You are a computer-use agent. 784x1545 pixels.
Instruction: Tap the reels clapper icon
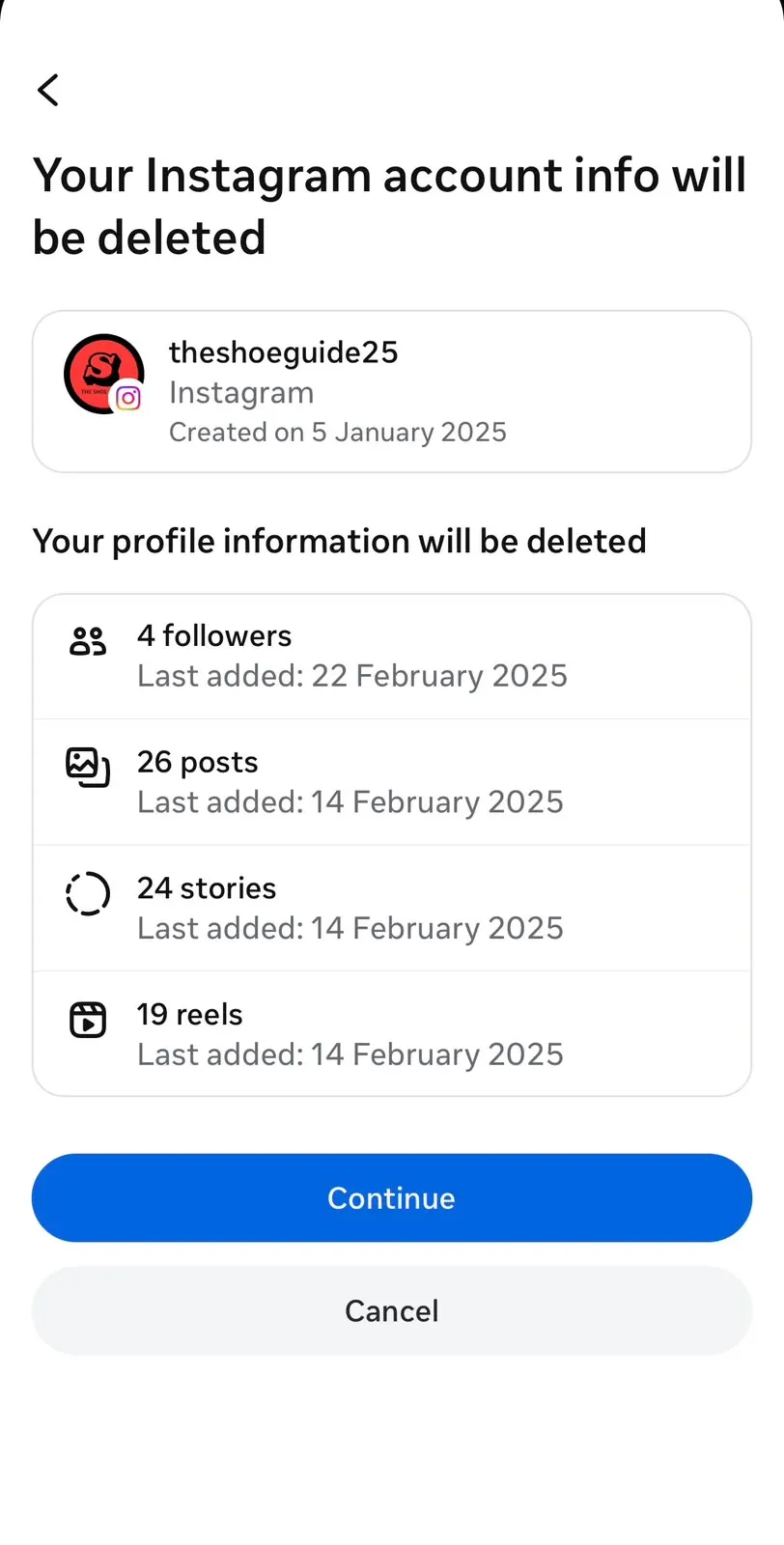point(88,1020)
